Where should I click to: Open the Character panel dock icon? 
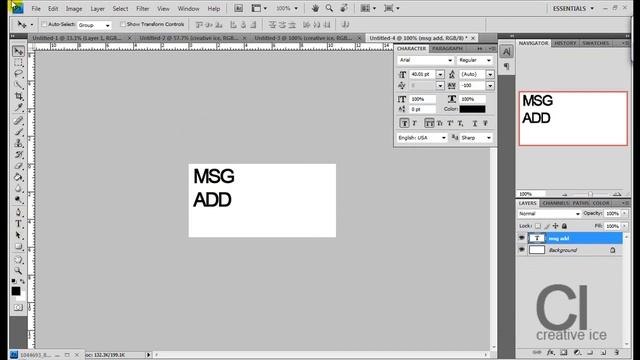pos(507,52)
